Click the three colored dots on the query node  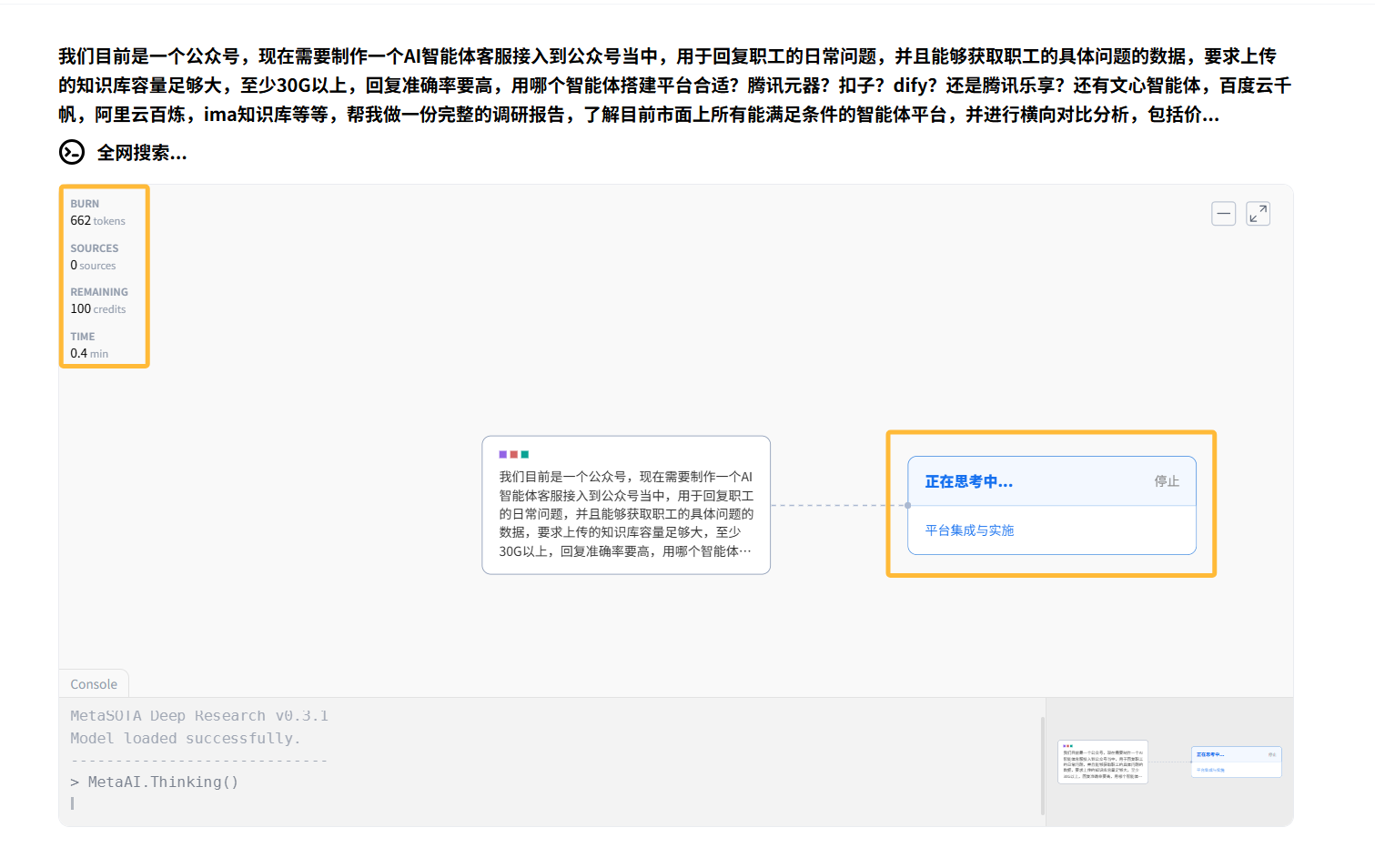point(513,454)
